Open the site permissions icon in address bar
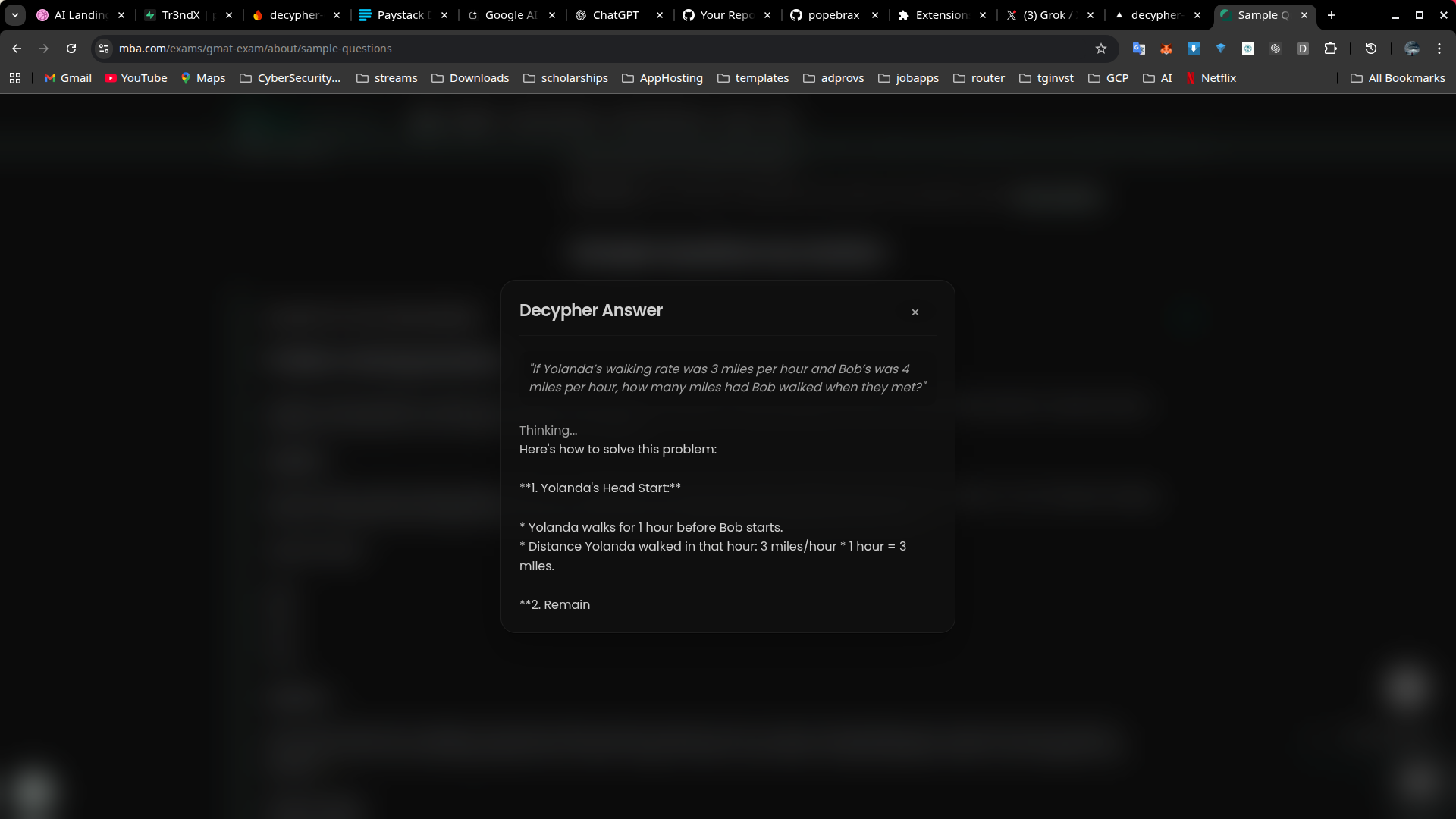The height and width of the screenshot is (819, 1456). click(x=103, y=48)
